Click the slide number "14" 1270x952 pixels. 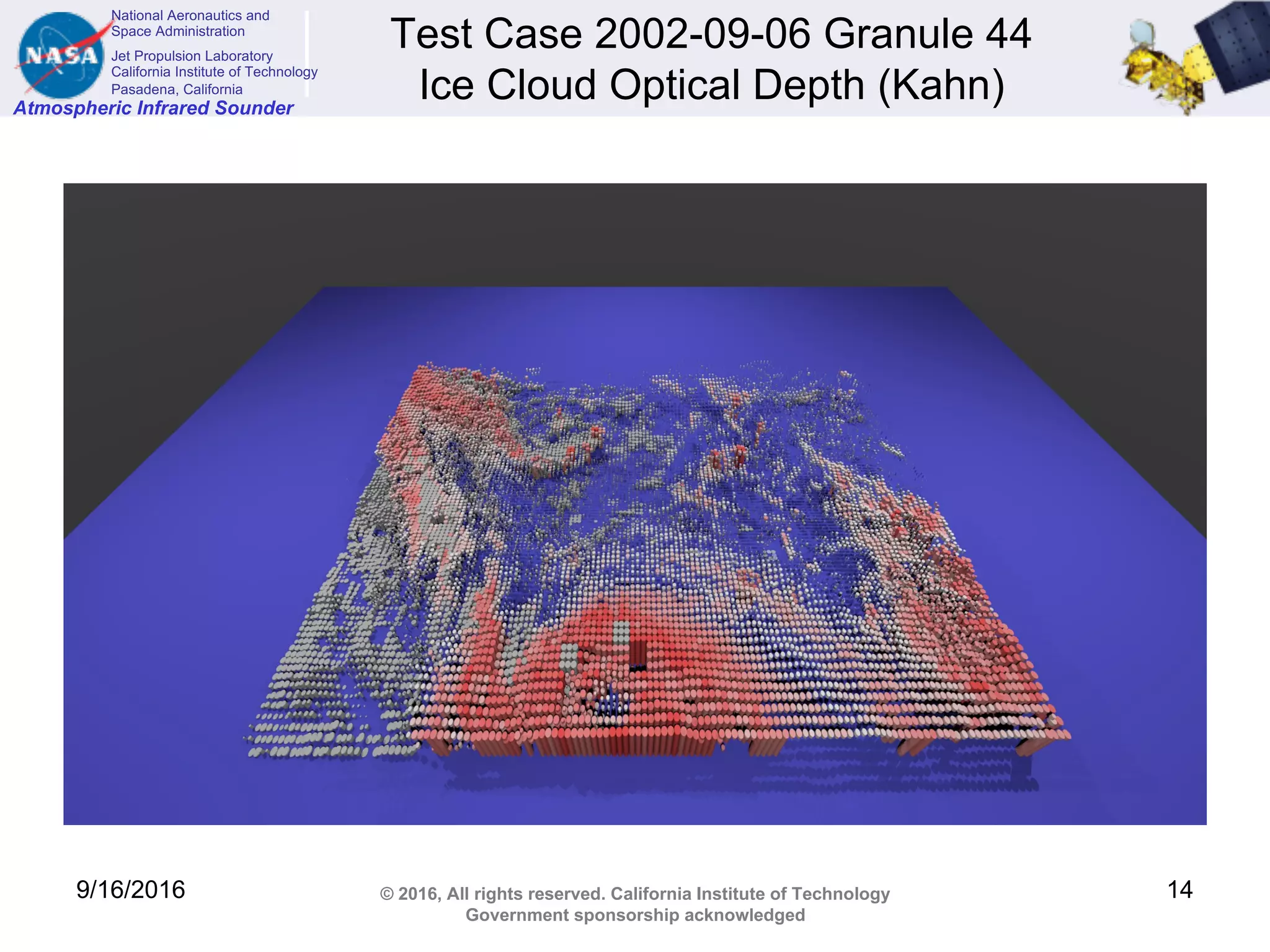1180,889
